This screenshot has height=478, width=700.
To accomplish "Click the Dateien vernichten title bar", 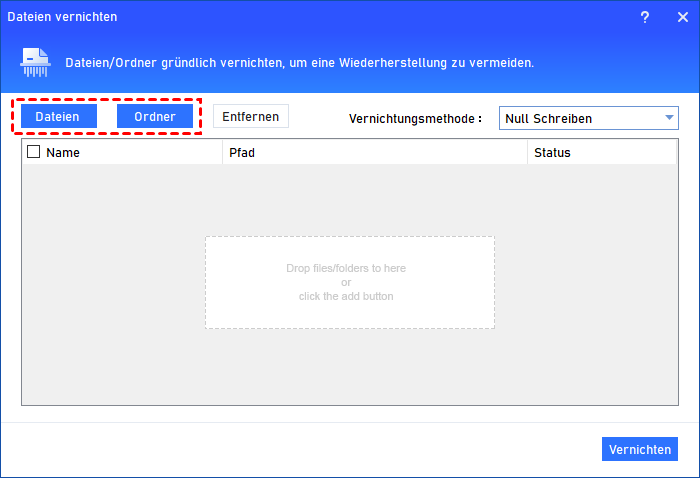I will (x=300, y=17).
